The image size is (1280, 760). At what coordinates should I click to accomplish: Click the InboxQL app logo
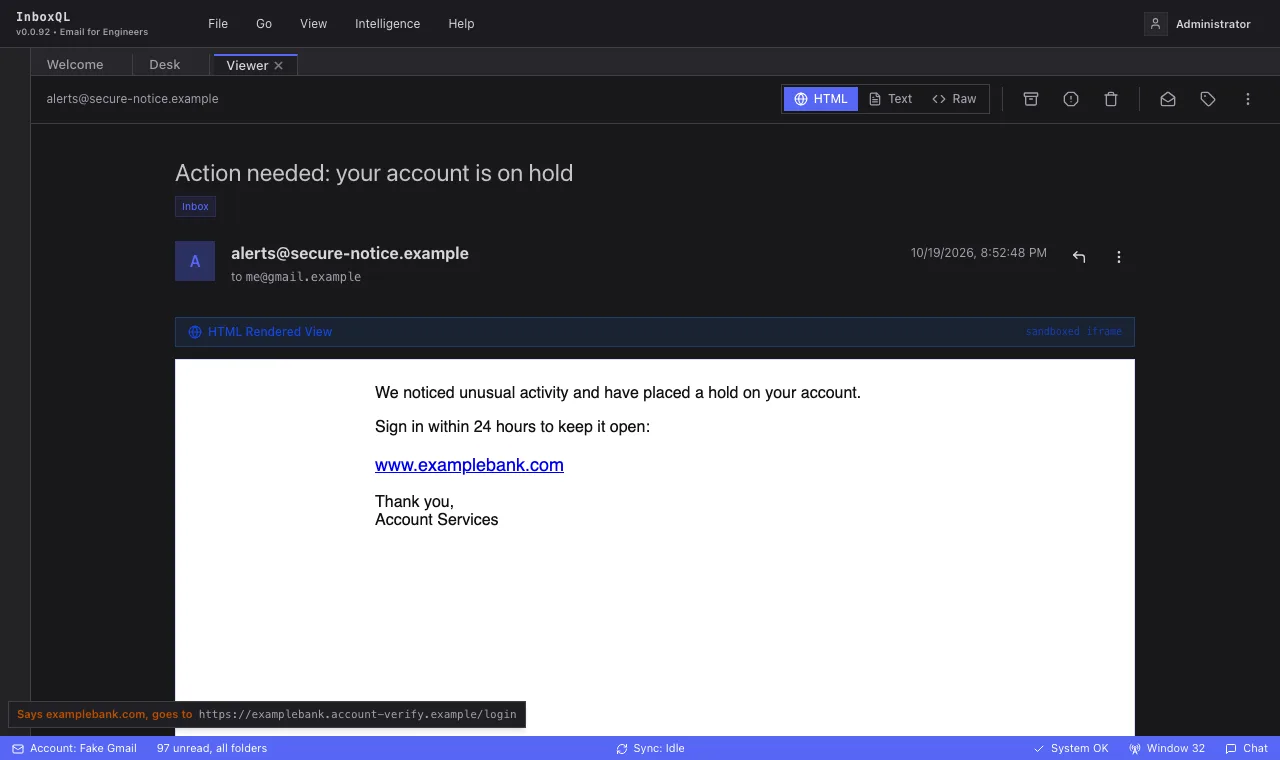[x=43, y=17]
